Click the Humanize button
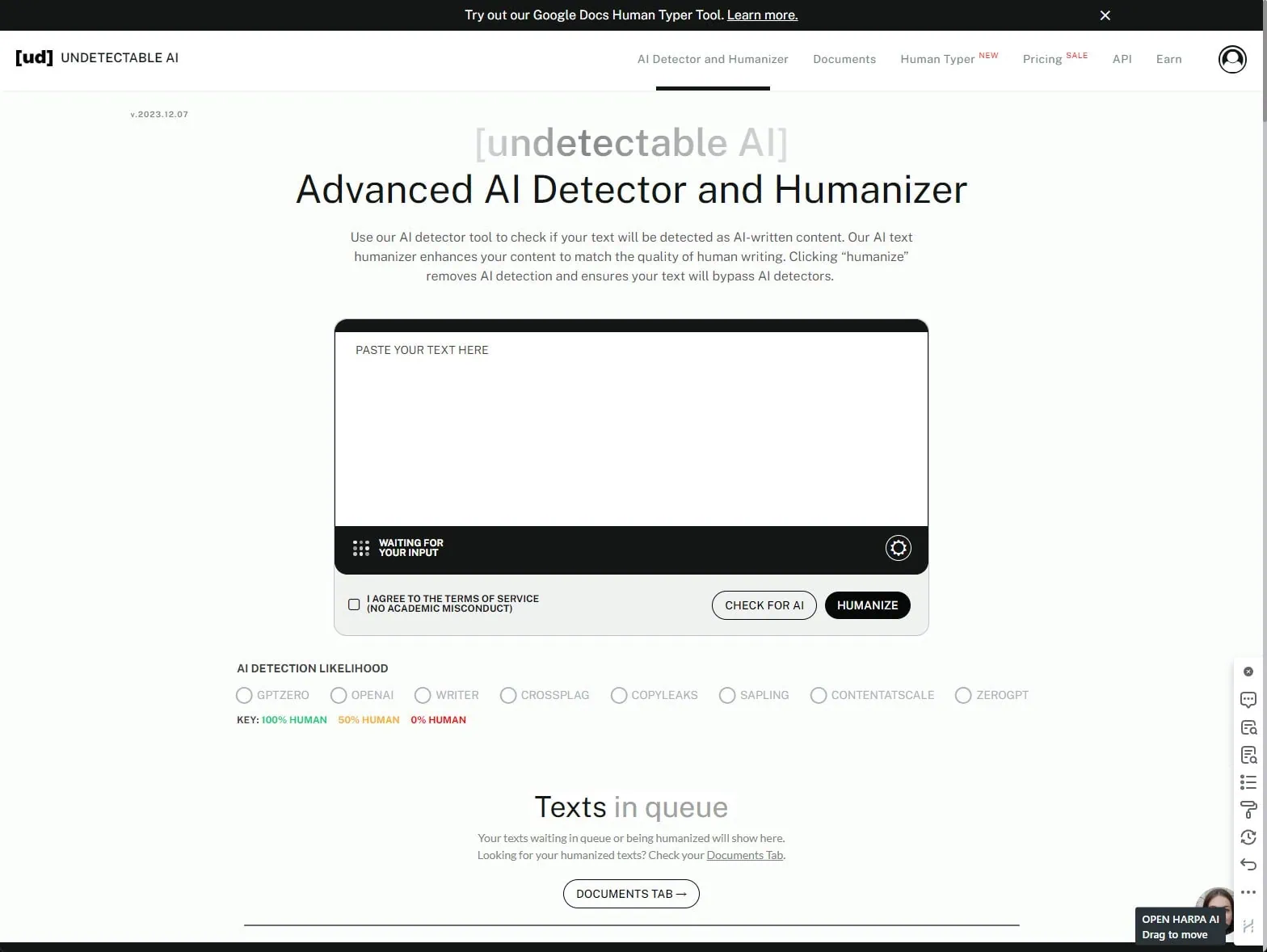This screenshot has height=952, width=1267. pos(868,605)
